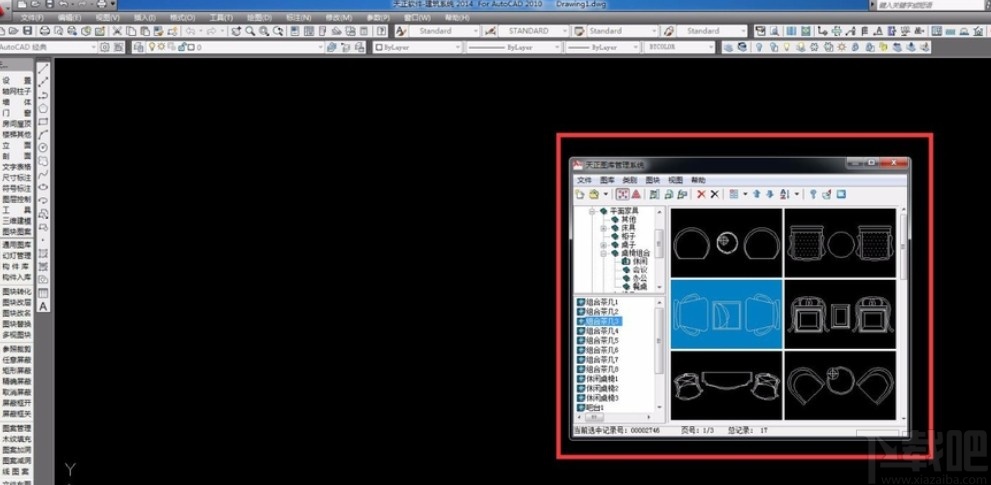Expand the 床具 tree node

603,228
